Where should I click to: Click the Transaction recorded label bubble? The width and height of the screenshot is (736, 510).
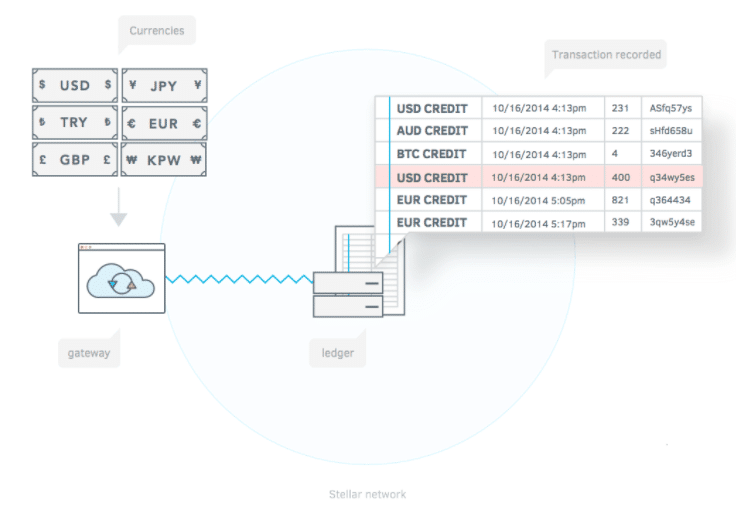click(606, 55)
